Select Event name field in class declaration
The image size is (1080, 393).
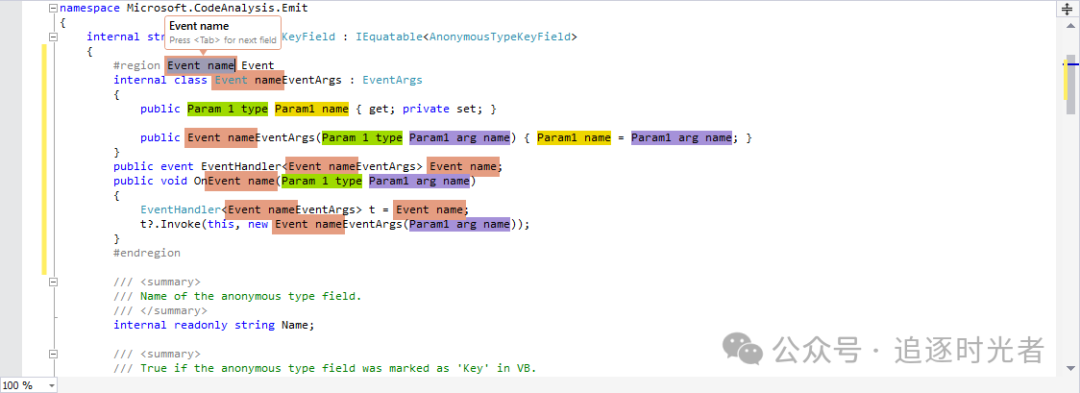pyautogui.click(x=247, y=80)
